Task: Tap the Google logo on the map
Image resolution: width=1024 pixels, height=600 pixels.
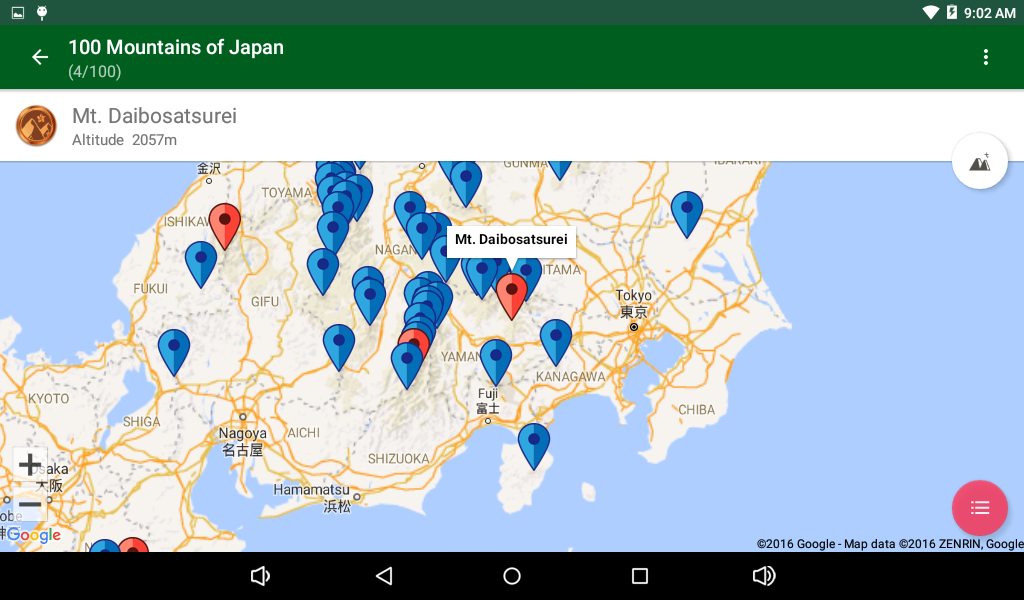Action: point(33,535)
